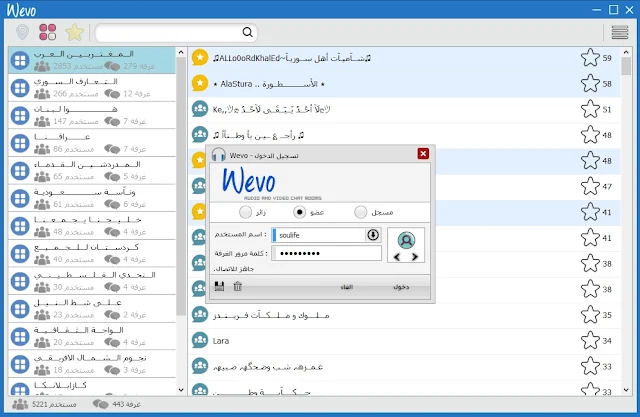This screenshot has height=417, width=640.
Task: Switch to previous avatar with left arrow
Action: tap(397, 257)
